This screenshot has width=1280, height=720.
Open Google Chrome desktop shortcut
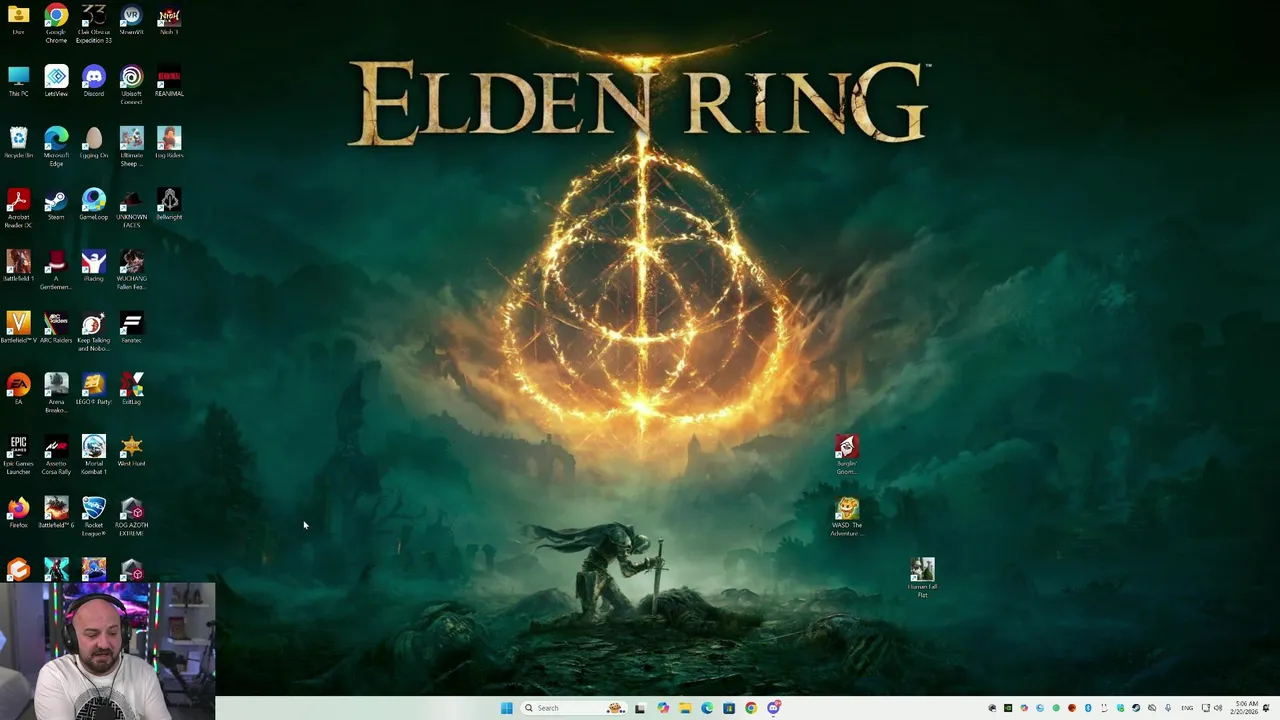click(56, 23)
